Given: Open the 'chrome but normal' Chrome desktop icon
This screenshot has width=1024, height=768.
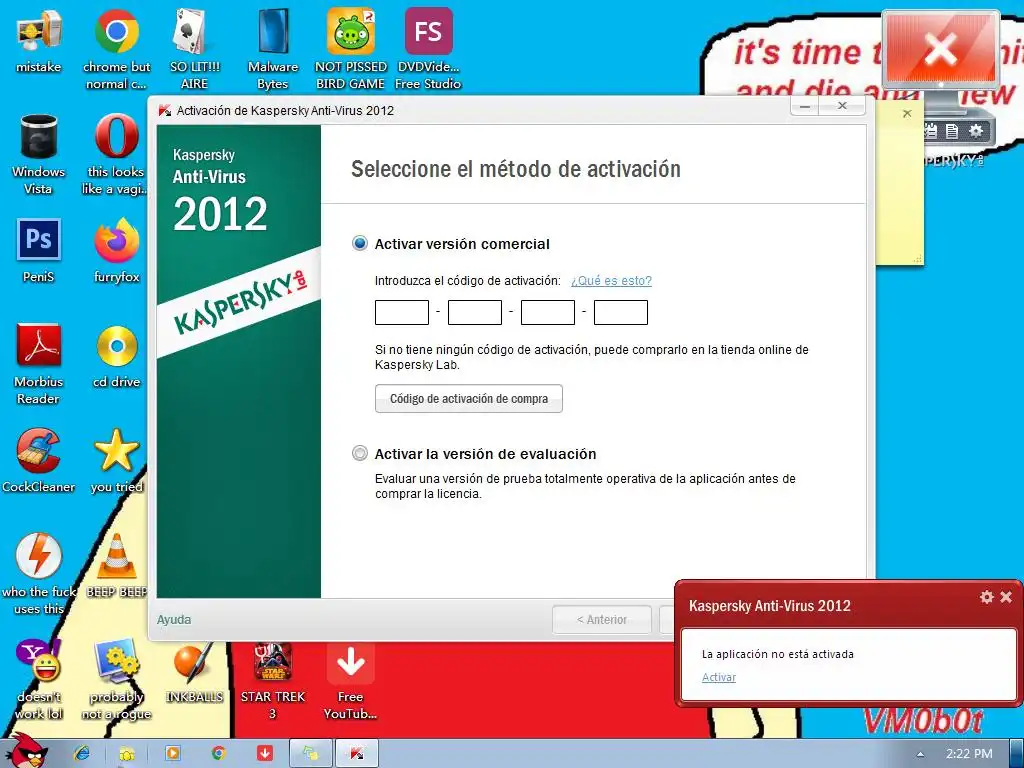Looking at the screenshot, I should click(116, 49).
